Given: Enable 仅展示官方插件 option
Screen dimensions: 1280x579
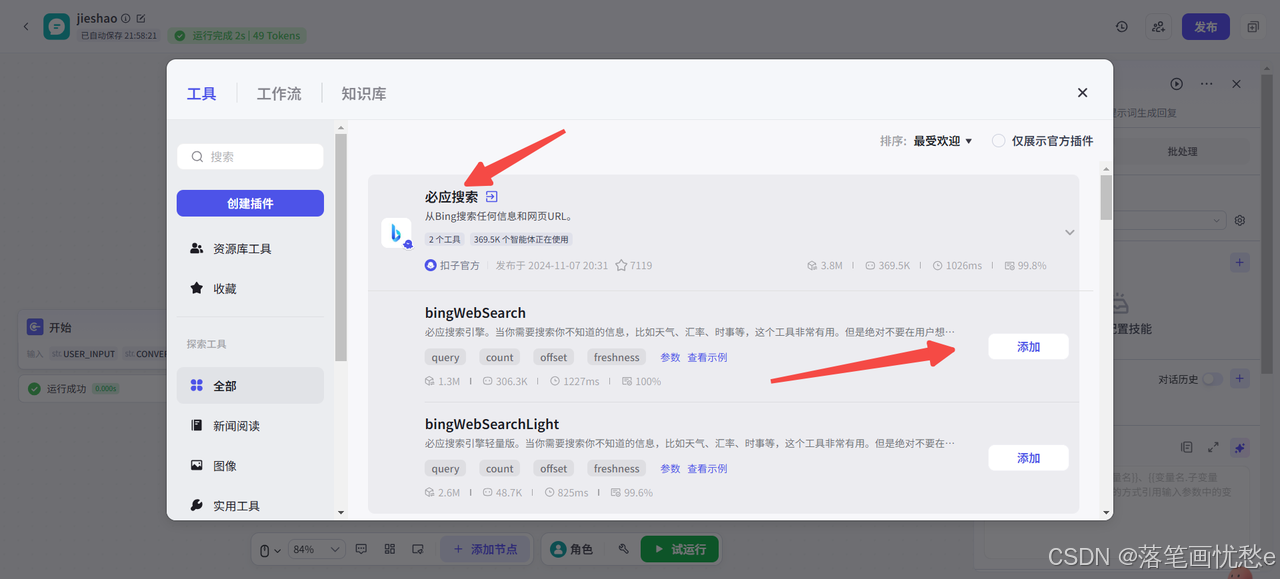Looking at the screenshot, I should (998, 141).
